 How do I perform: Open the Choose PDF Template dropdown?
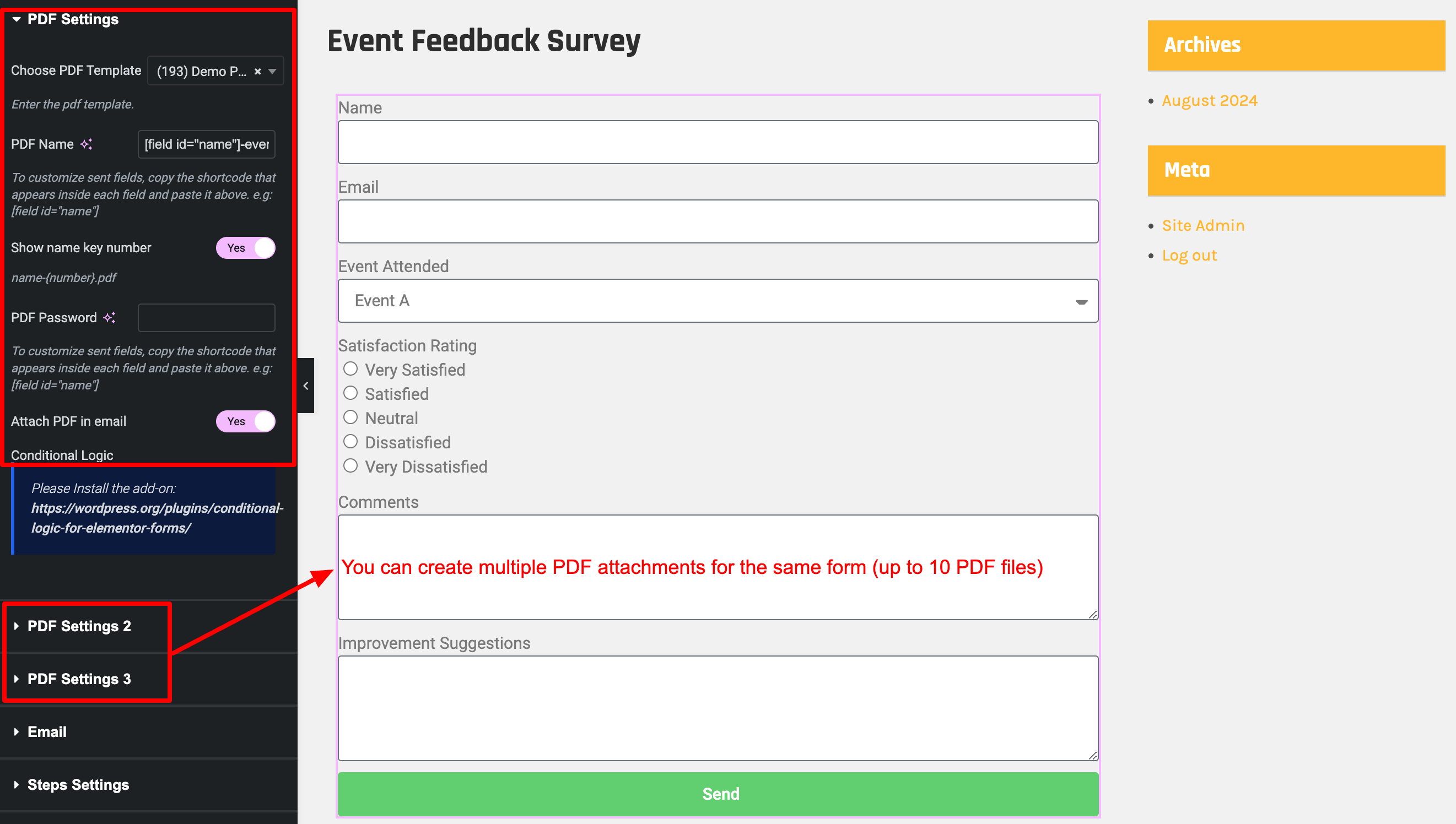[x=215, y=71]
